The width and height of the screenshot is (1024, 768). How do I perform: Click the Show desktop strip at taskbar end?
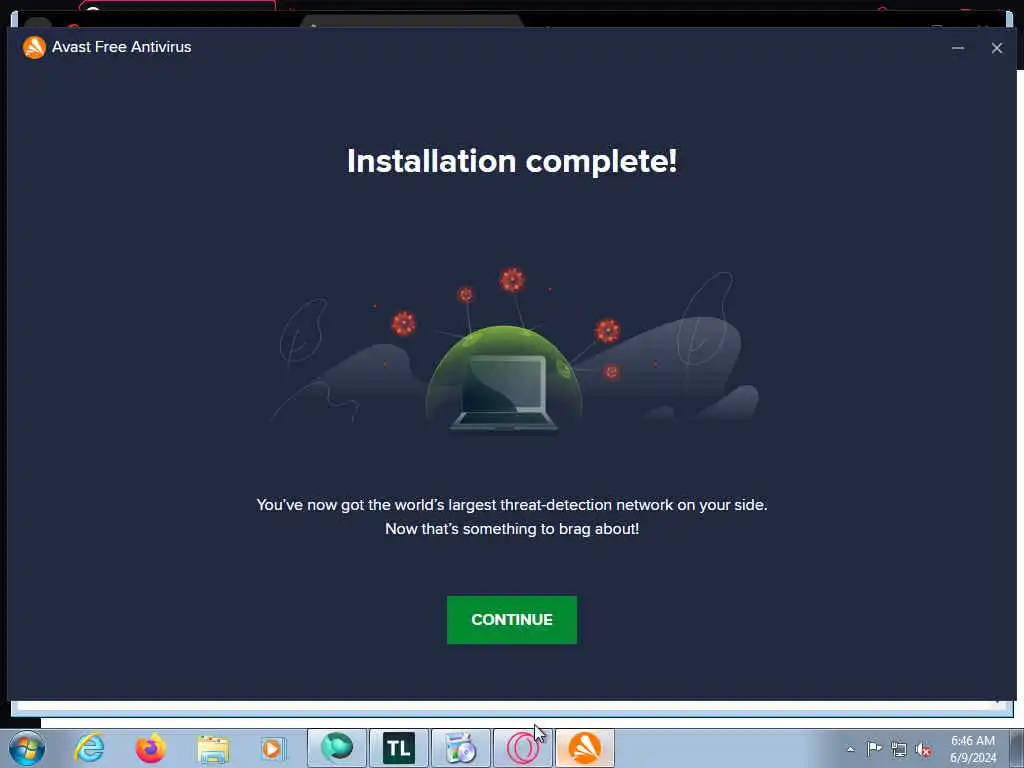click(x=1017, y=748)
